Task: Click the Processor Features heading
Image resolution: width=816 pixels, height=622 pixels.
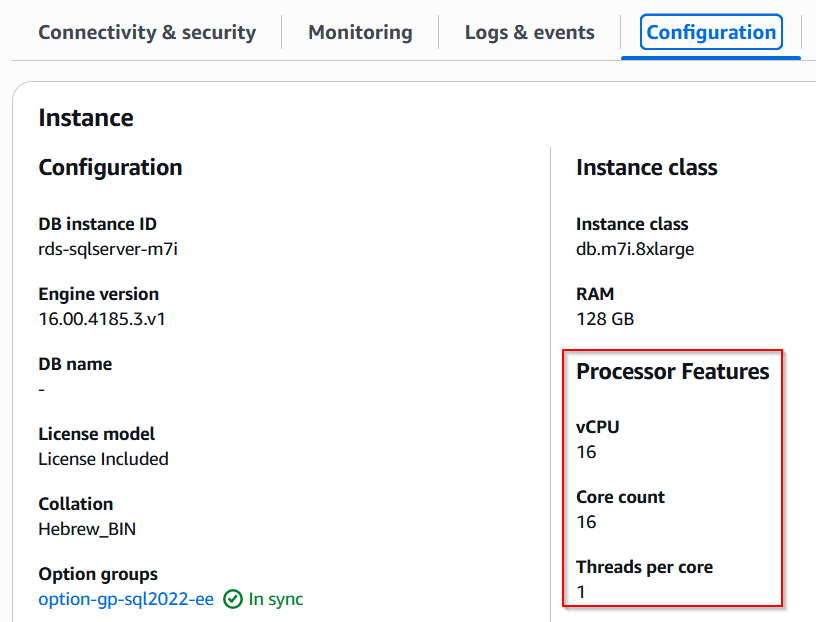Action: click(x=672, y=372)
